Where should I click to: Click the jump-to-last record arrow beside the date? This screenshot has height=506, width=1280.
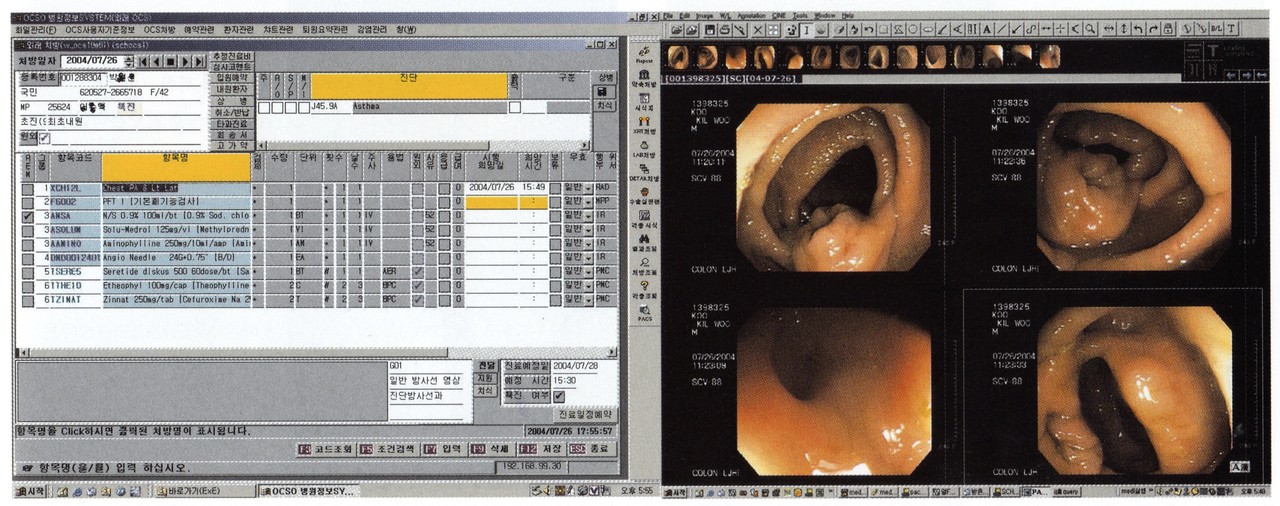coord(200,62)
